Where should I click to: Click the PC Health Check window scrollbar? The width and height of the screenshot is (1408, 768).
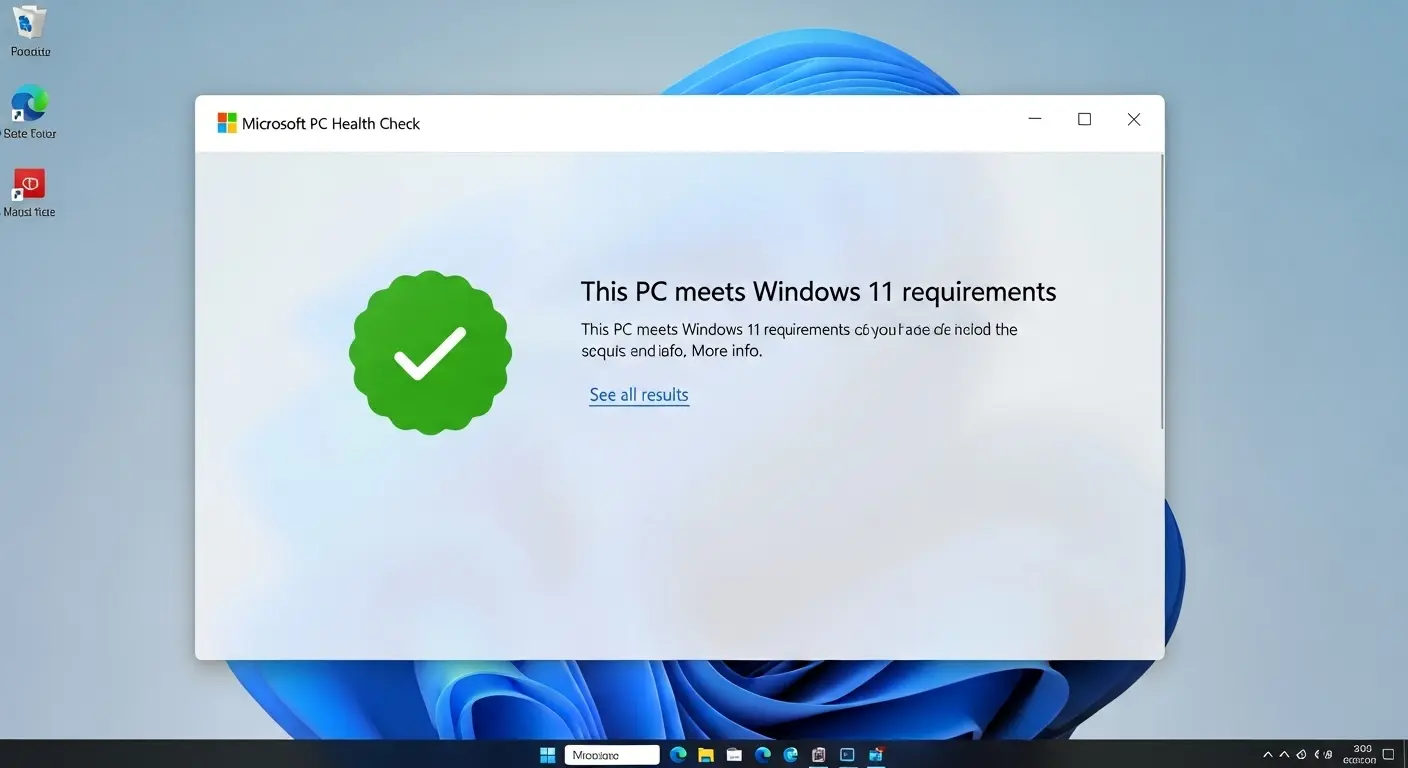click(1161, 292)
